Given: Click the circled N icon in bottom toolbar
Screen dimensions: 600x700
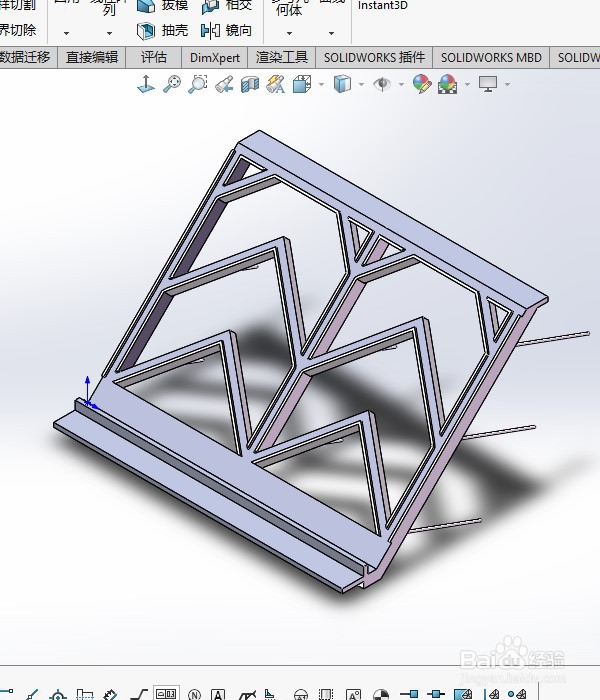Looking at the screenshot, I should click(194, 695).
